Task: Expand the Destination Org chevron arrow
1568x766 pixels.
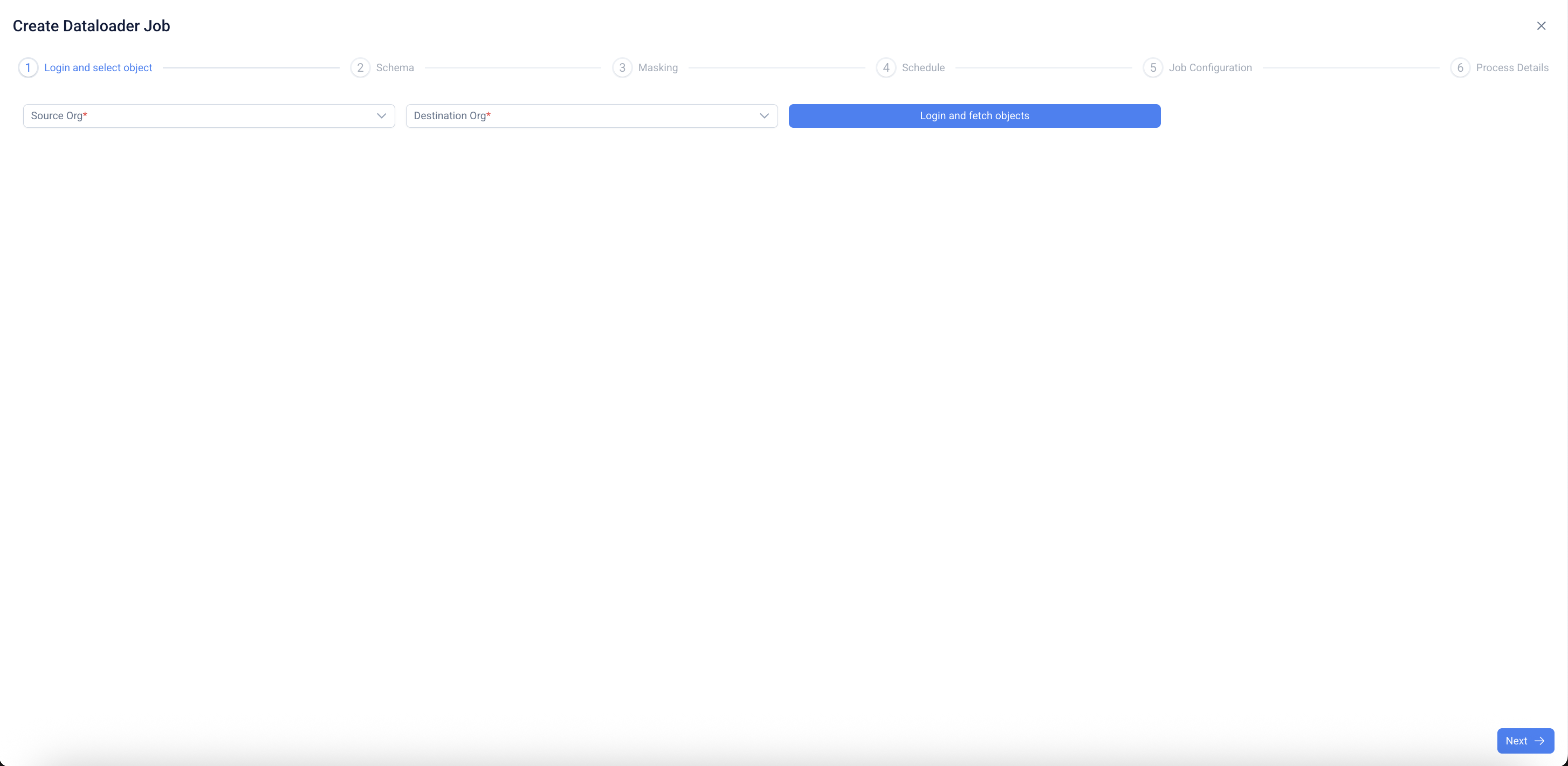Action: 764,115
